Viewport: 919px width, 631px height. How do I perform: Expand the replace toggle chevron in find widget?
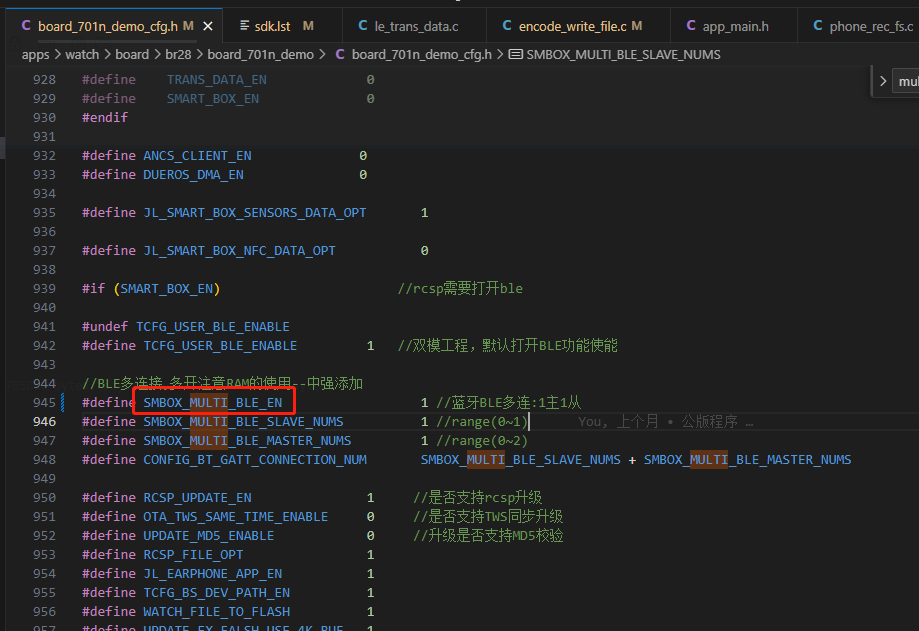pos(883,81)
